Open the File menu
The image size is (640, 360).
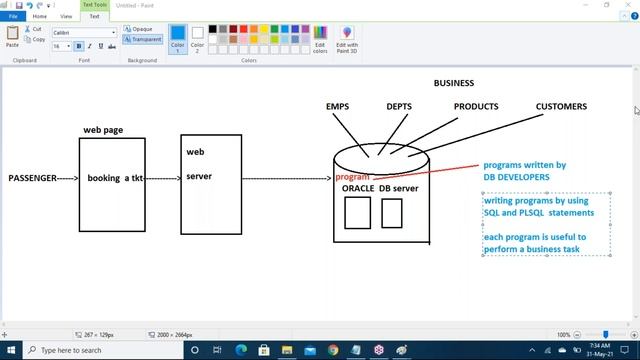point(13,16)
